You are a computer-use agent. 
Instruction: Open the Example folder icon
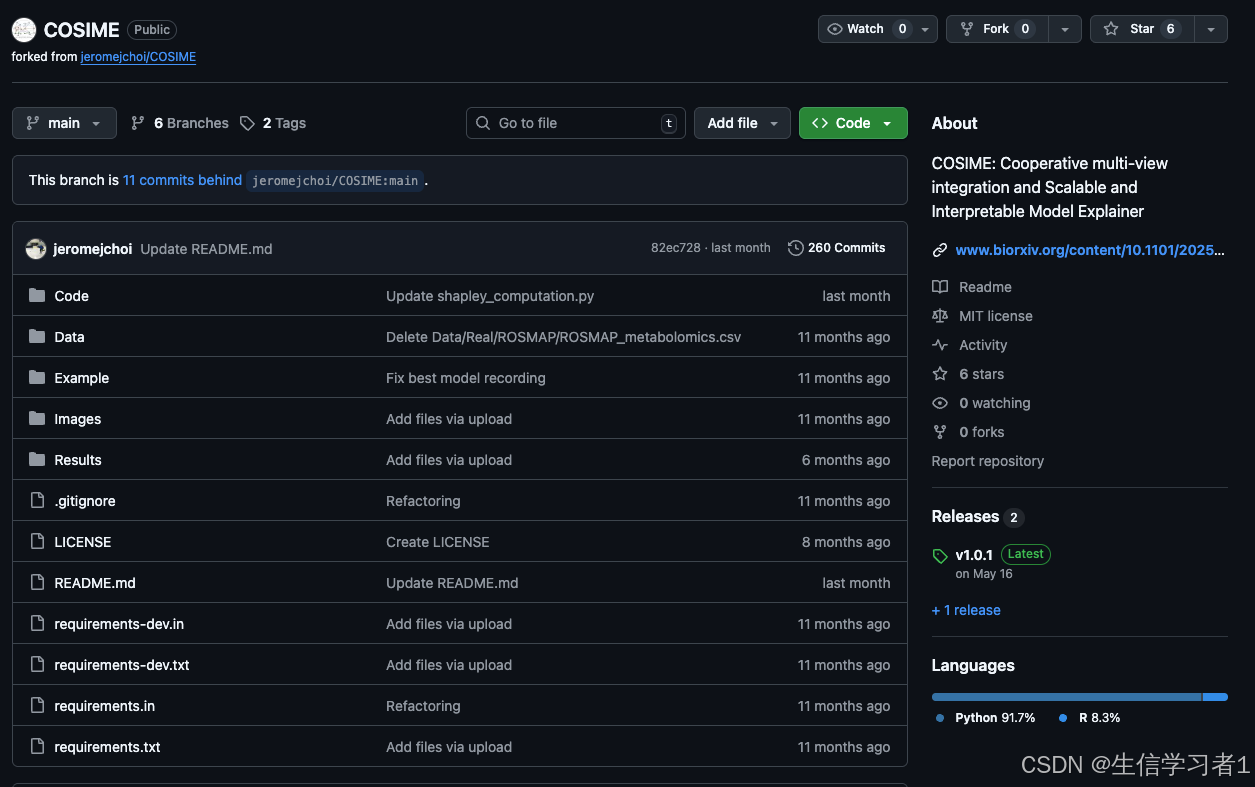pyautogui.click(x=37, y=378)
